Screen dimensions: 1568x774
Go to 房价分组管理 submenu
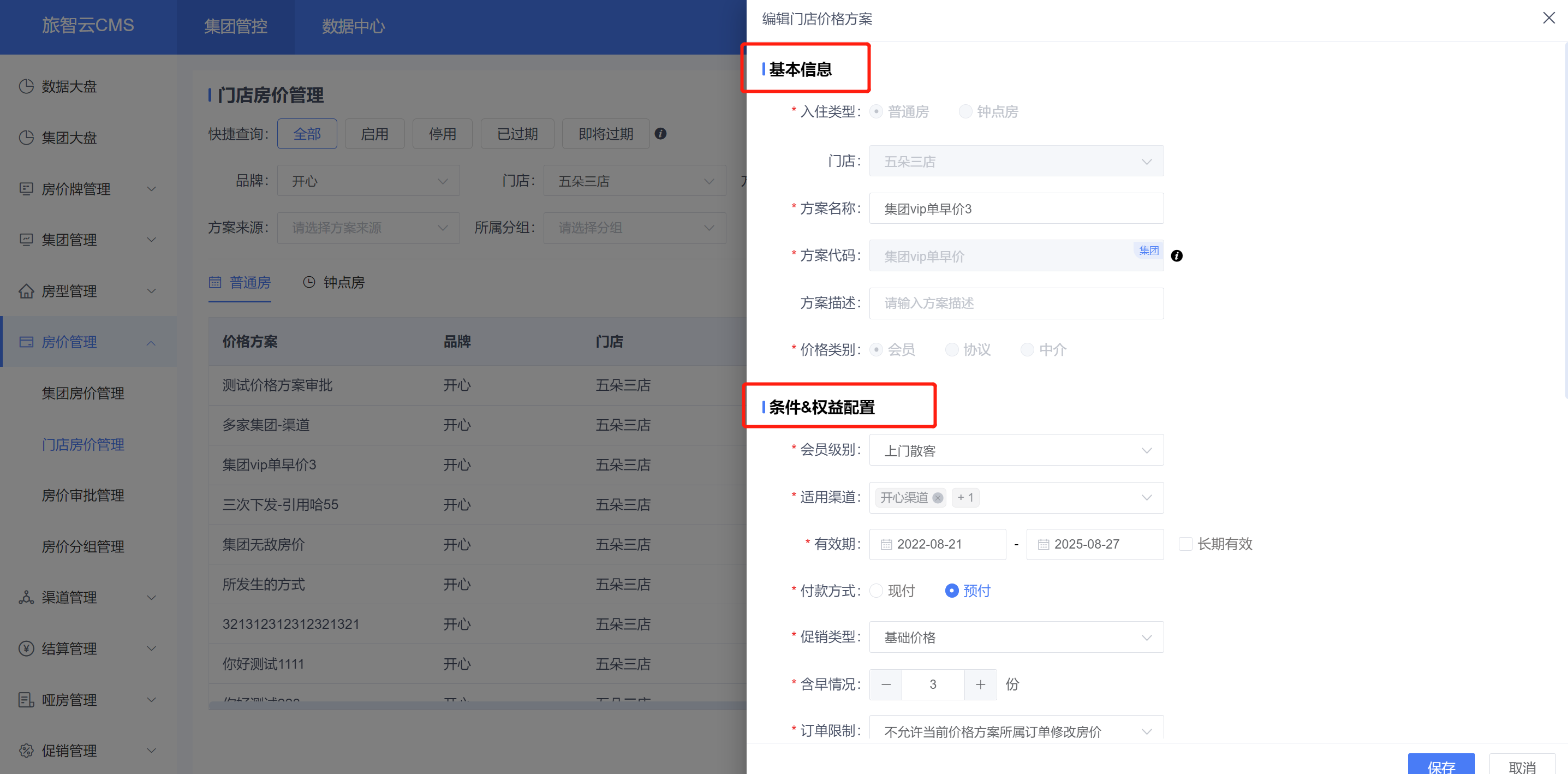pos(83,547)
